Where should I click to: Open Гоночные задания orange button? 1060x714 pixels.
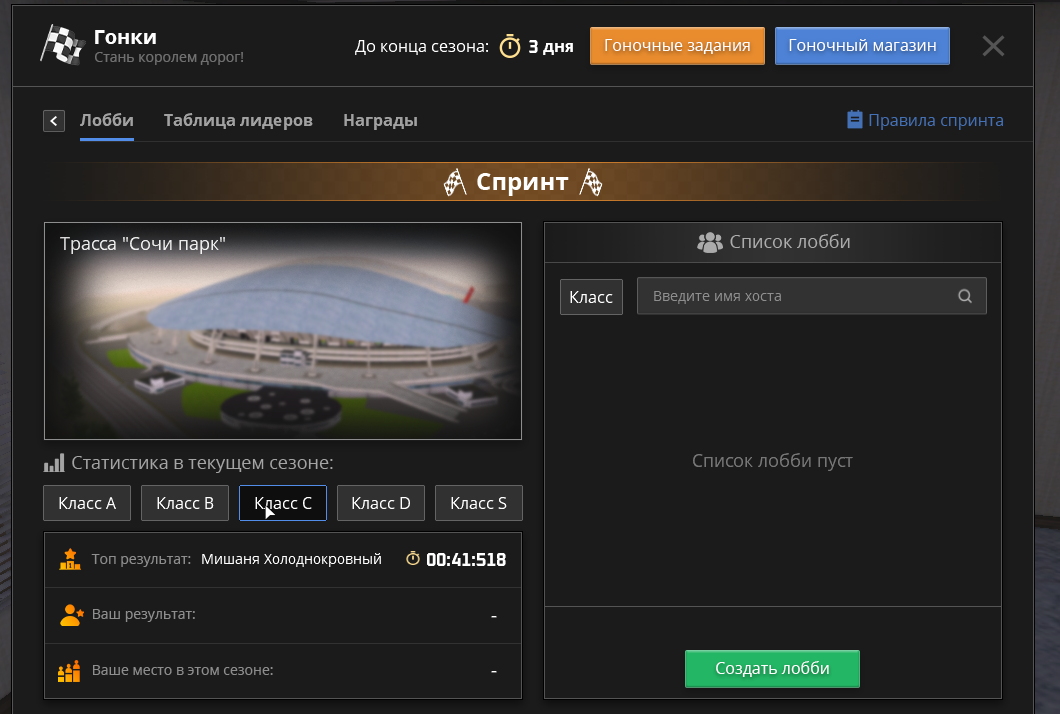[x=677, y=46]
